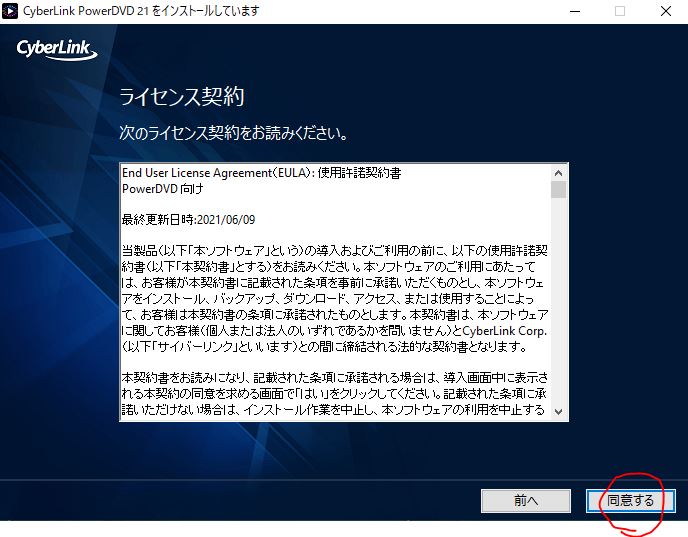Click the 前へ (Back) button
688x537 pixels.
click(526, 501)
